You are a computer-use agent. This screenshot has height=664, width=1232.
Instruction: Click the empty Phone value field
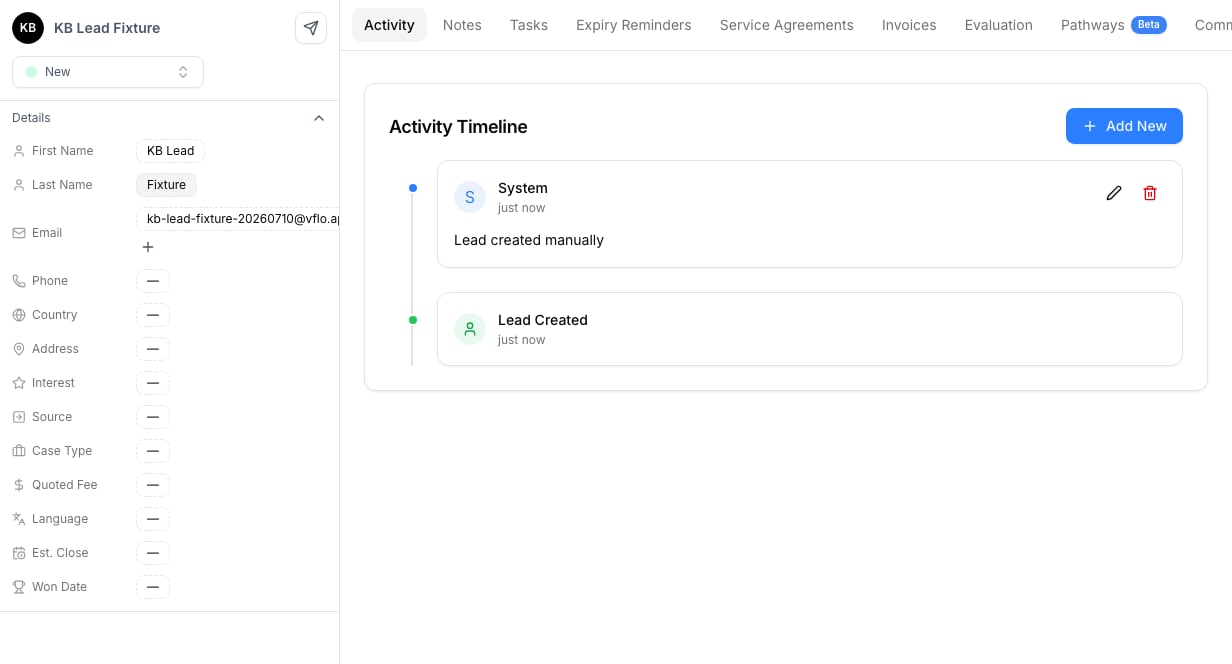(153, 281)
